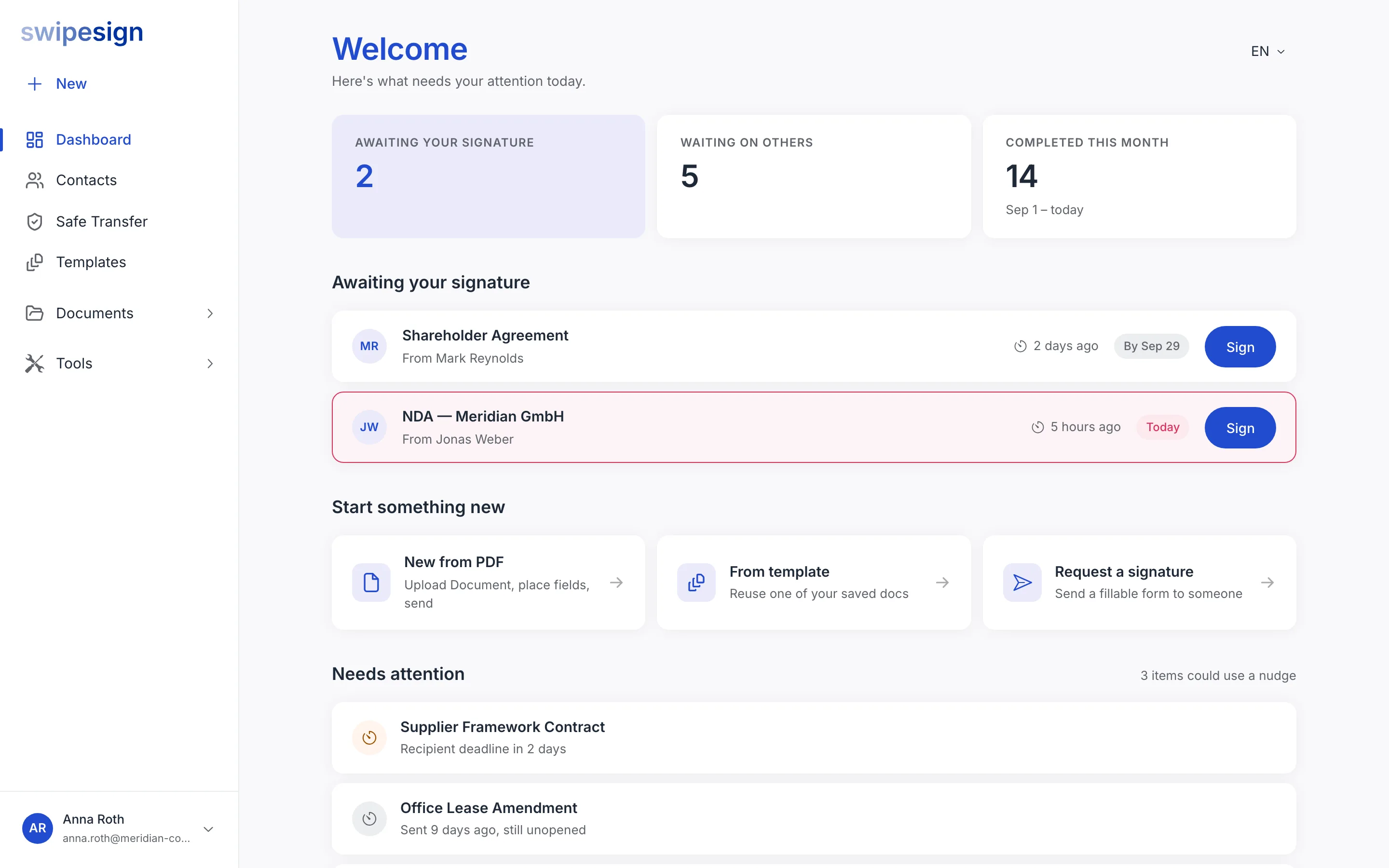Click the 'From Mark Reynolds' text
Viewport: 1389px width, 868px height.
pyautogui.click(x=463, y=358)
